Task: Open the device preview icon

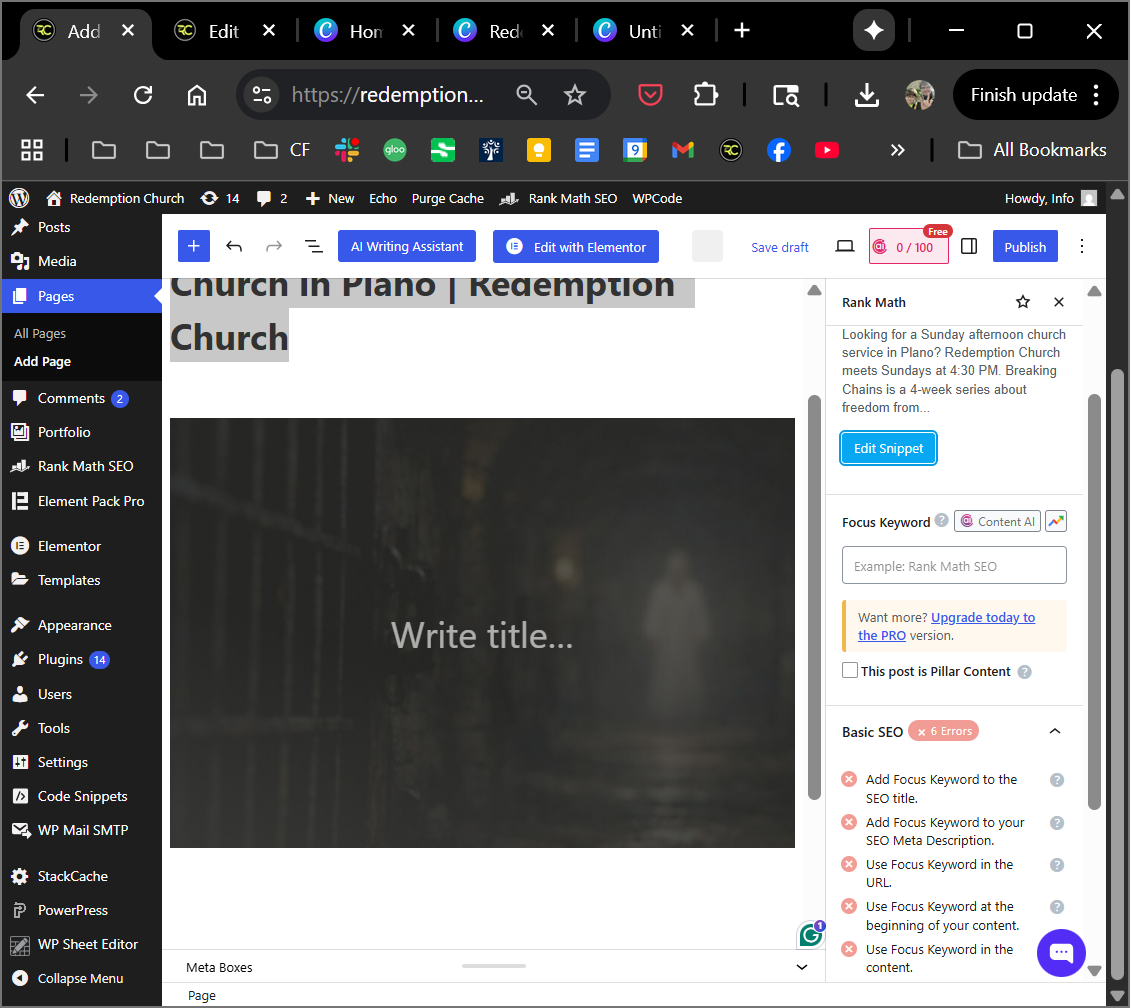Action: pos(845,247)
